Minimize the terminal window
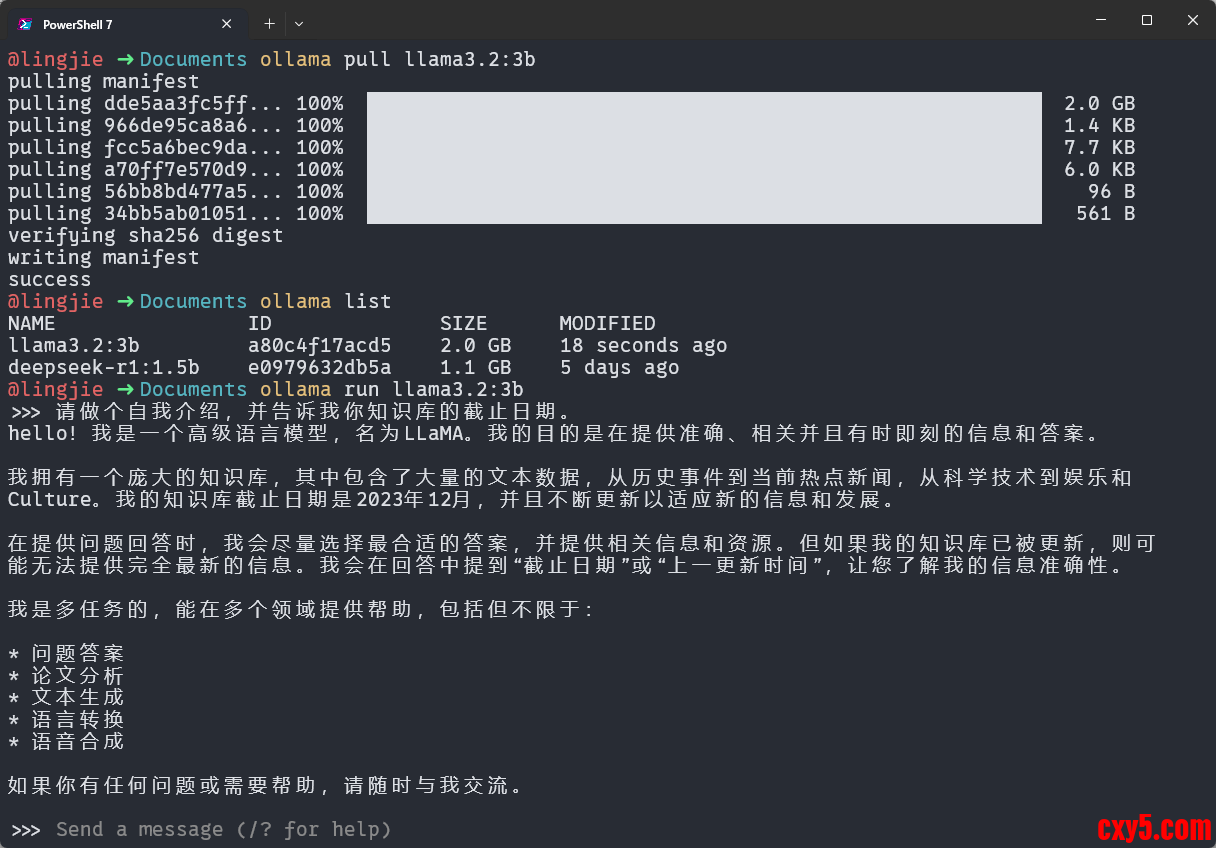Viewport: 1216px width, 848px height. tap(1101, 20)
